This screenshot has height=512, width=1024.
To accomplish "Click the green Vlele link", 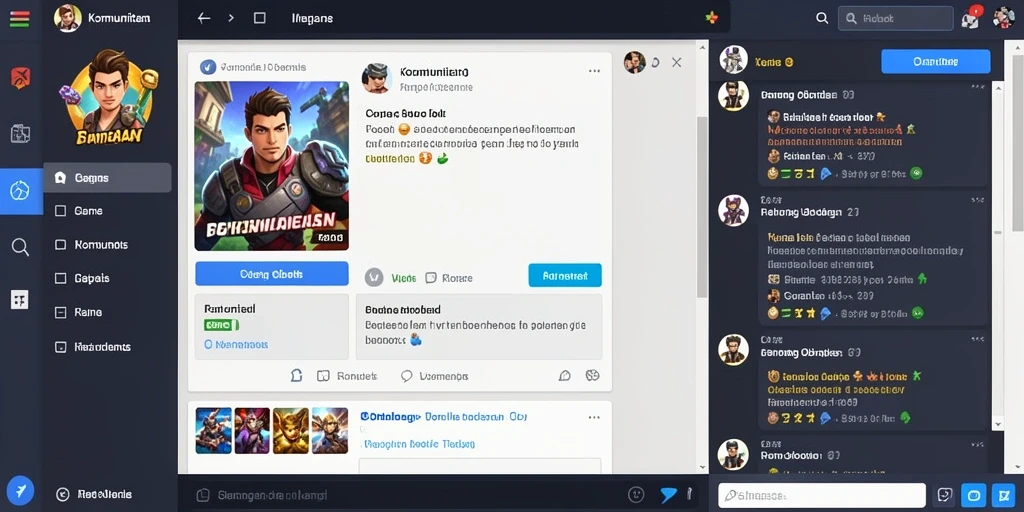I will [x=404, y=278].
